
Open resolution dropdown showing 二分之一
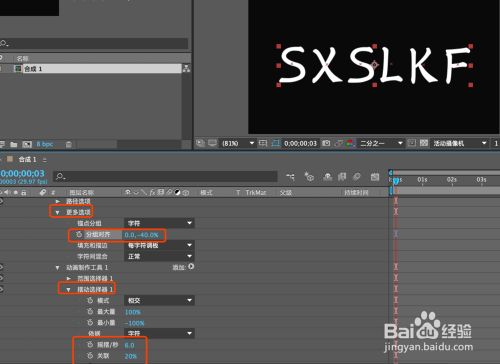click(381, 143)
